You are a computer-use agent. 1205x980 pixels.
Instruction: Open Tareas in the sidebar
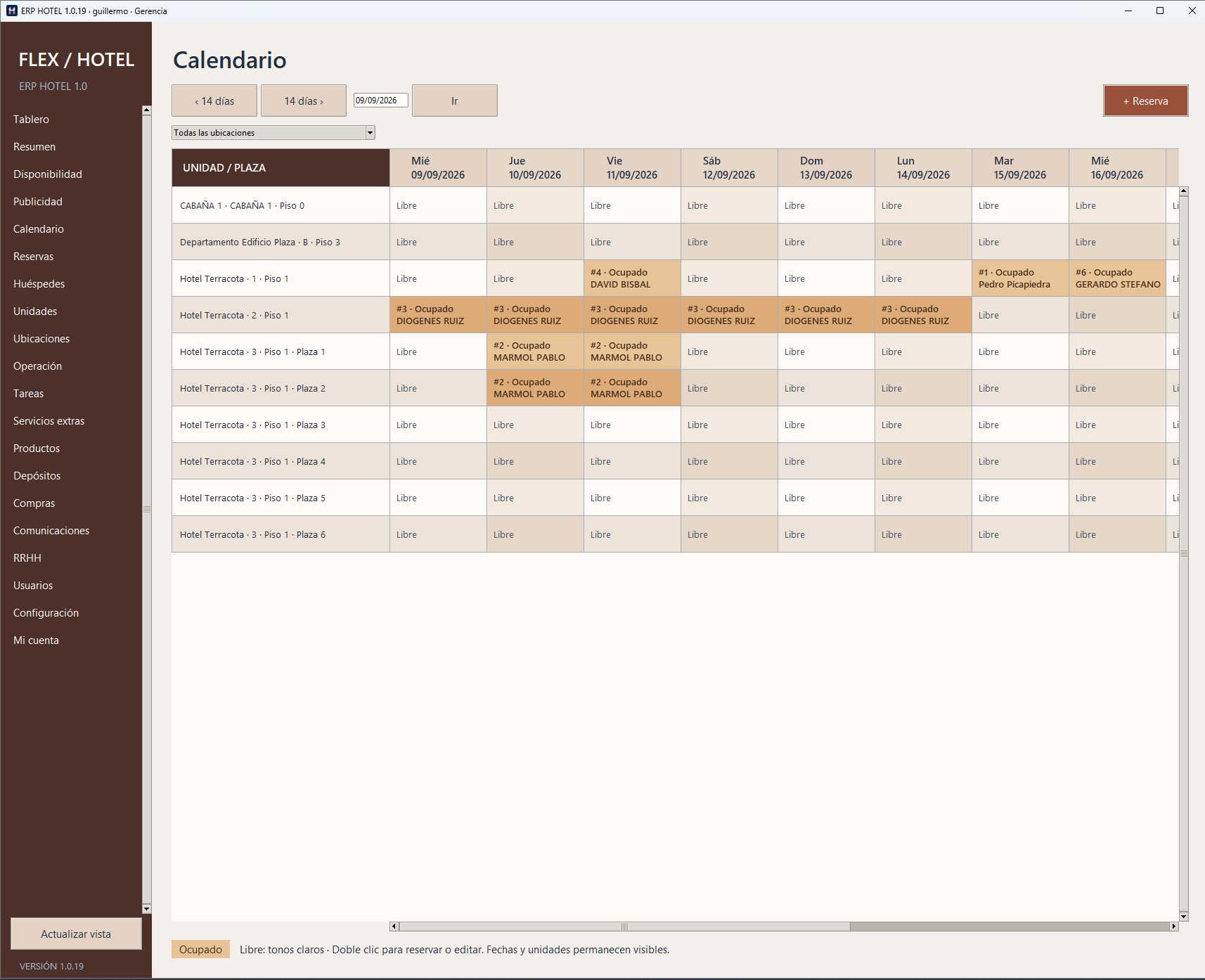tap(29, 394)
